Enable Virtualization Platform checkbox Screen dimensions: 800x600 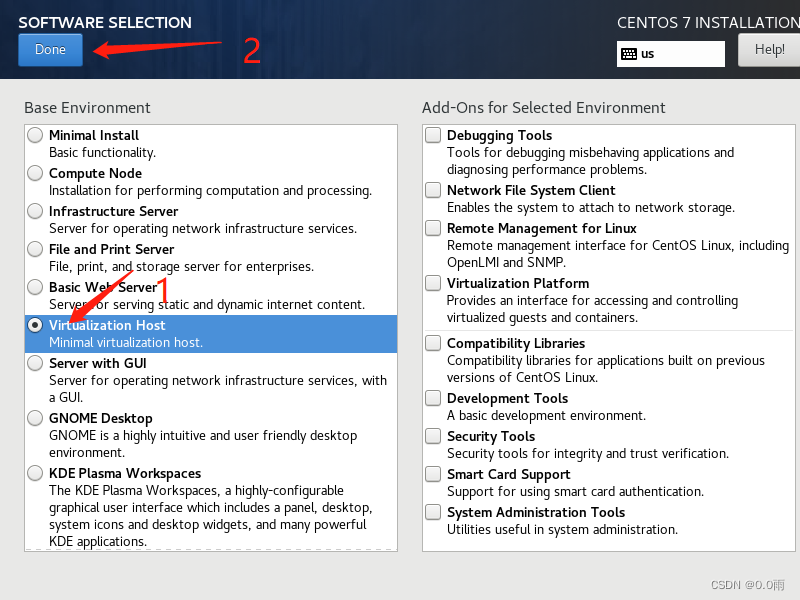click(x=433, y=283)
